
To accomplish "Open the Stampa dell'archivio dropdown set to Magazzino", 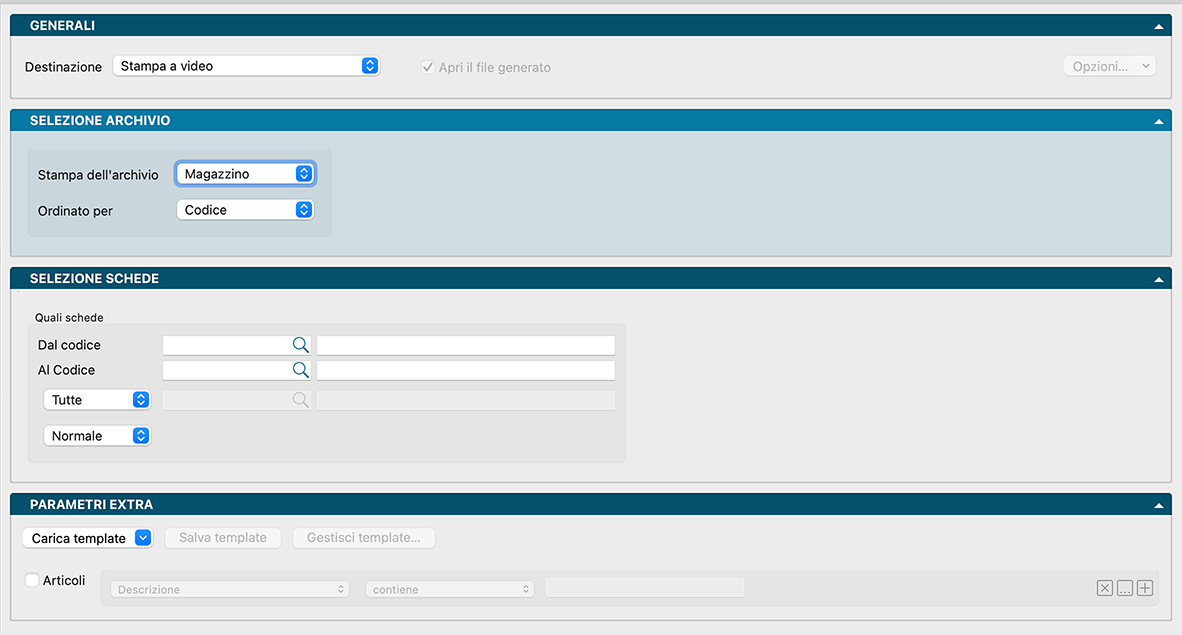I will click(246, 174).
